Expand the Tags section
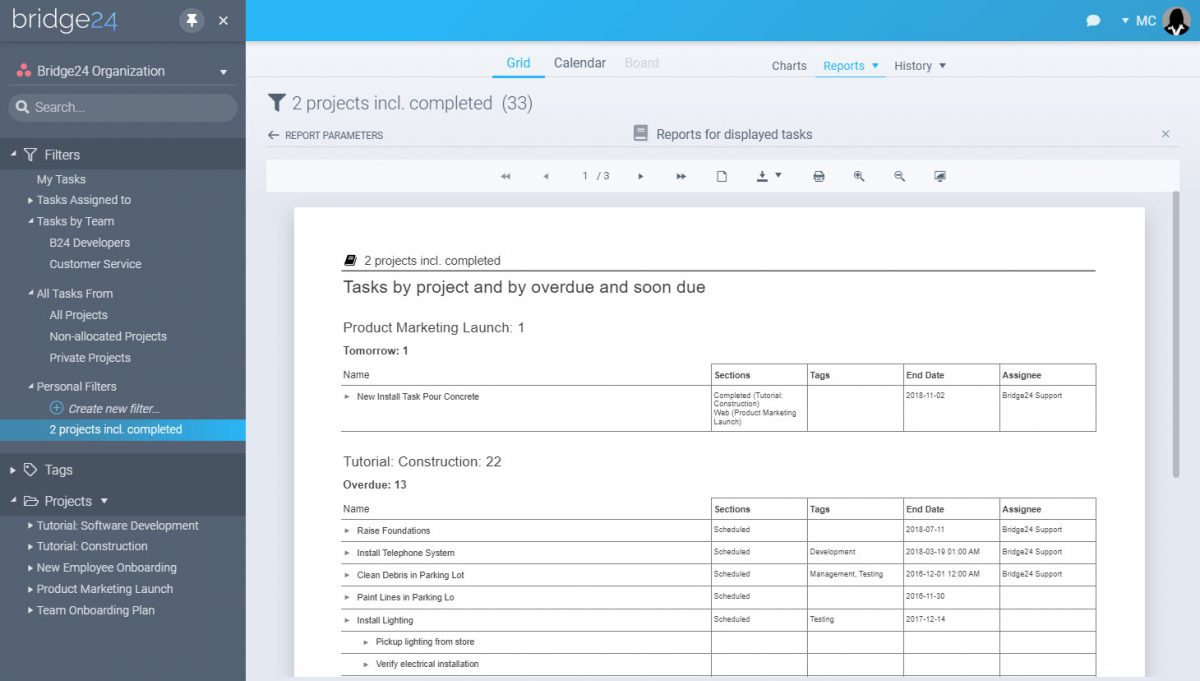This screenshot has width=1200, height=681. (x=14, y=470)
